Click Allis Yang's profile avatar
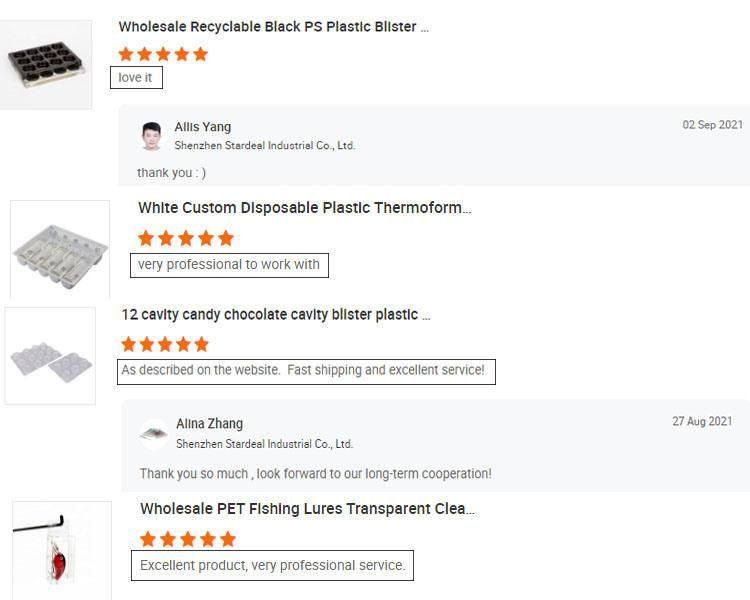This screenshot has width=750, height=600. [152, 135]
